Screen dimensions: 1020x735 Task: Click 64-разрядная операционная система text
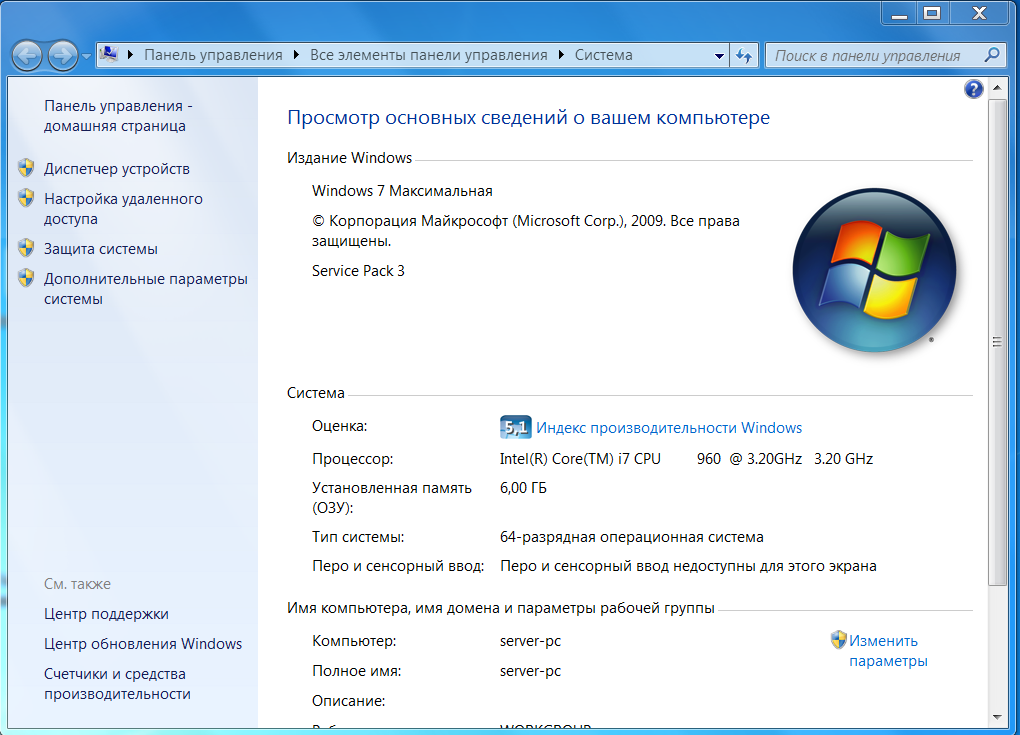point(632,537)
